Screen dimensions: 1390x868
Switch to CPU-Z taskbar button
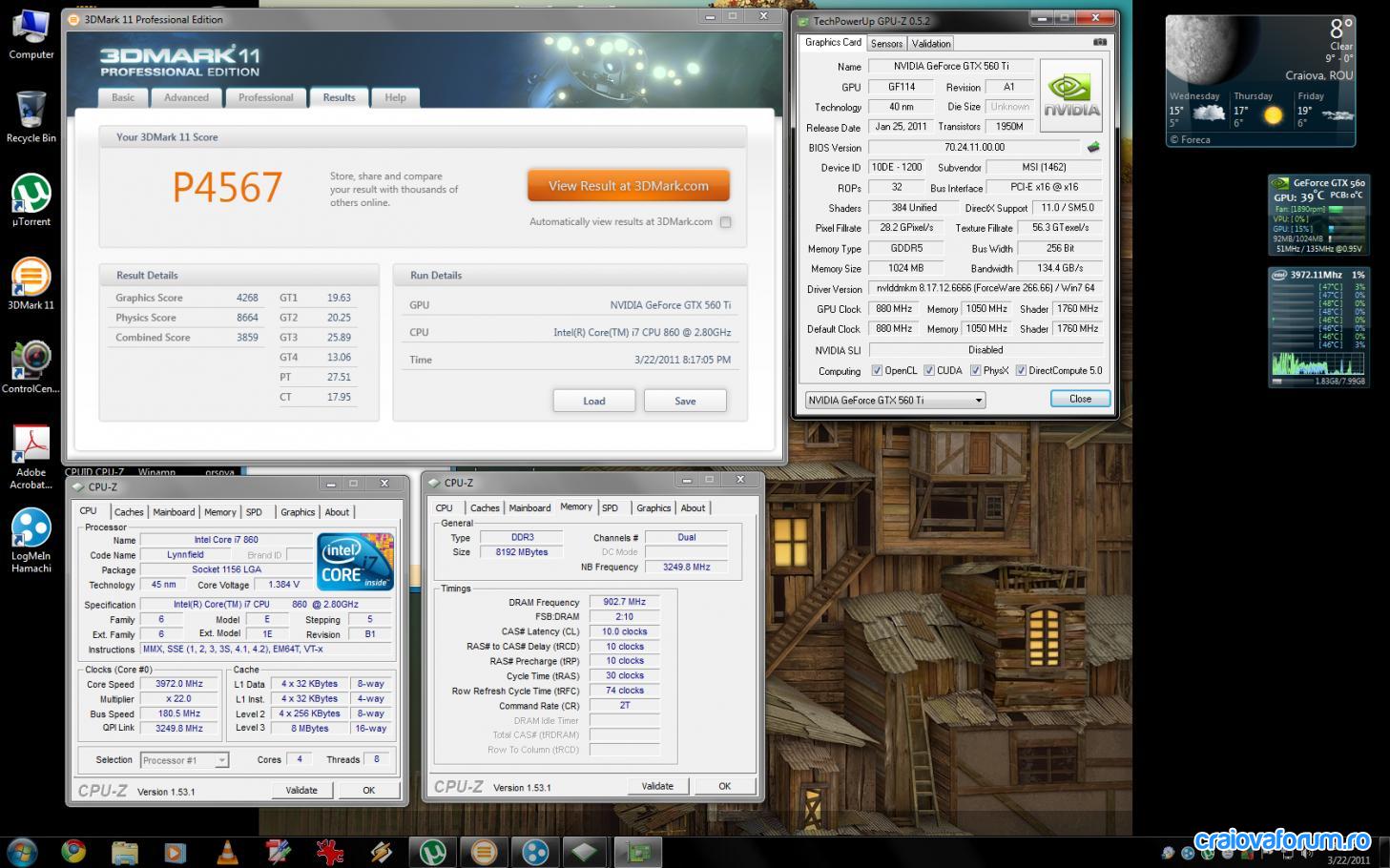click(x=585, y=851)
